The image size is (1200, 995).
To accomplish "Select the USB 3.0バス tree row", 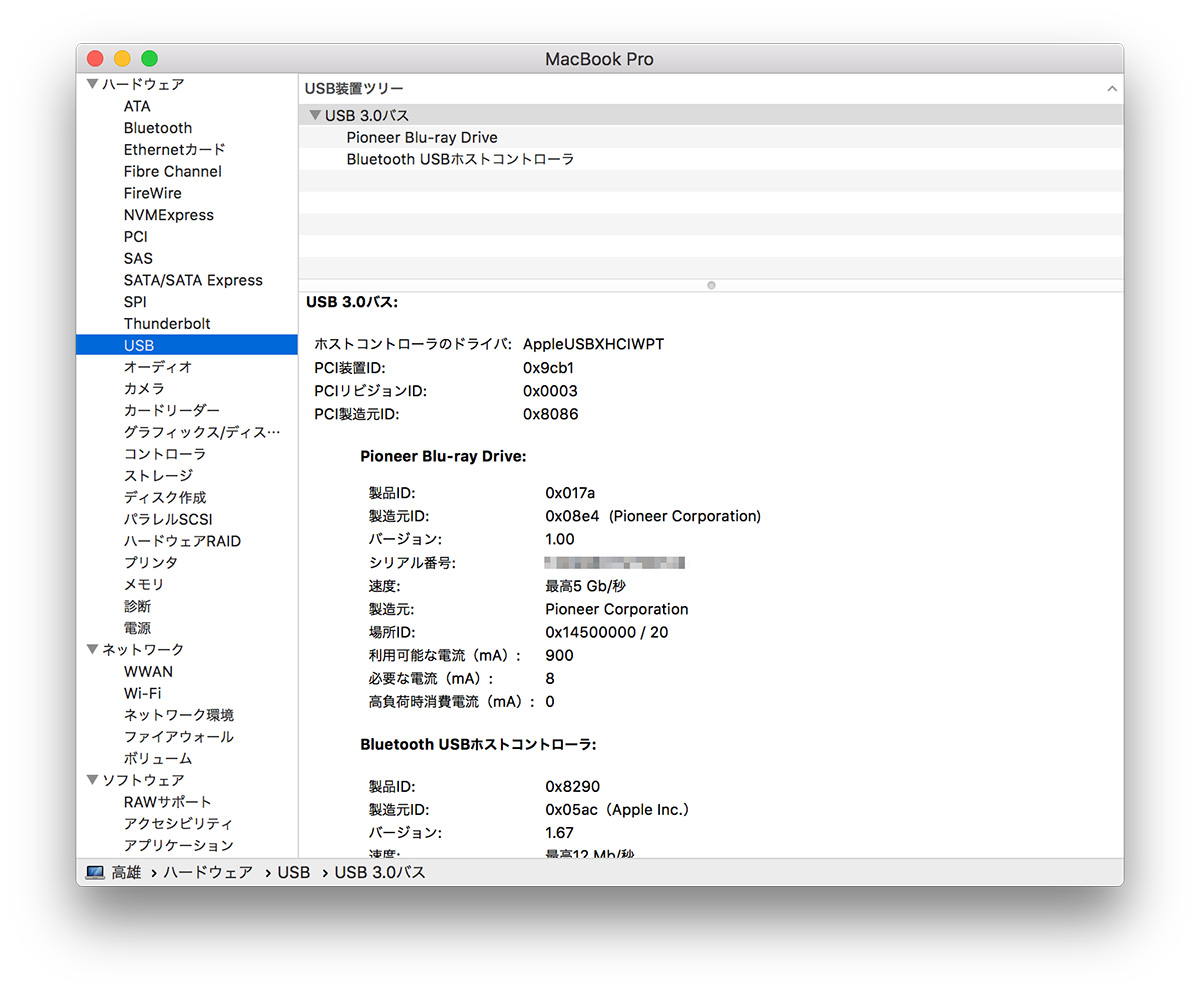I will coord(711,116).
